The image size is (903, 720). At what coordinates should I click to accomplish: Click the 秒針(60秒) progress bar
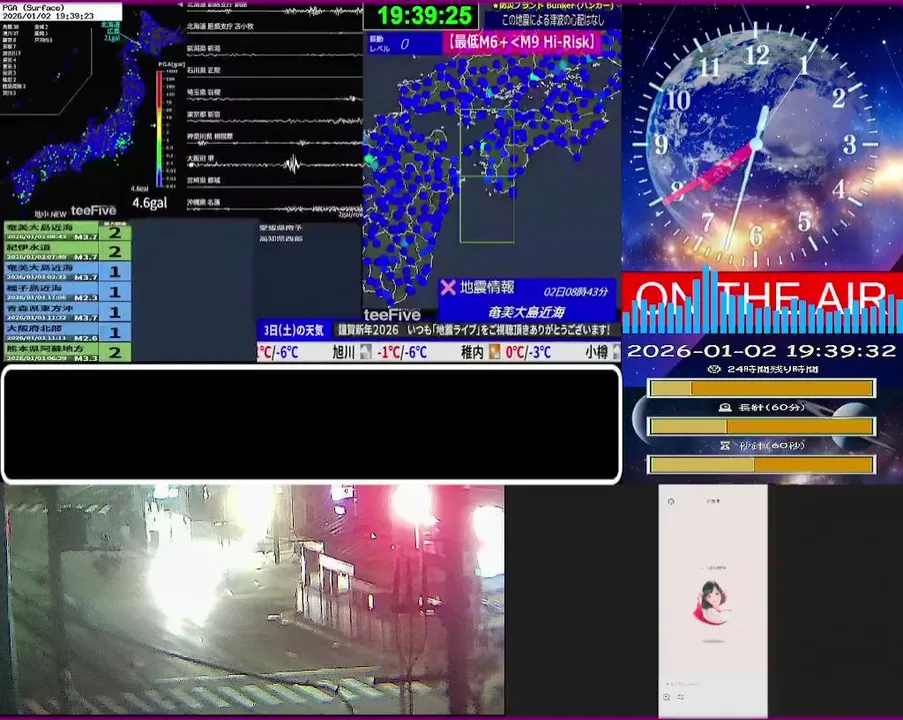click(761, 464)
